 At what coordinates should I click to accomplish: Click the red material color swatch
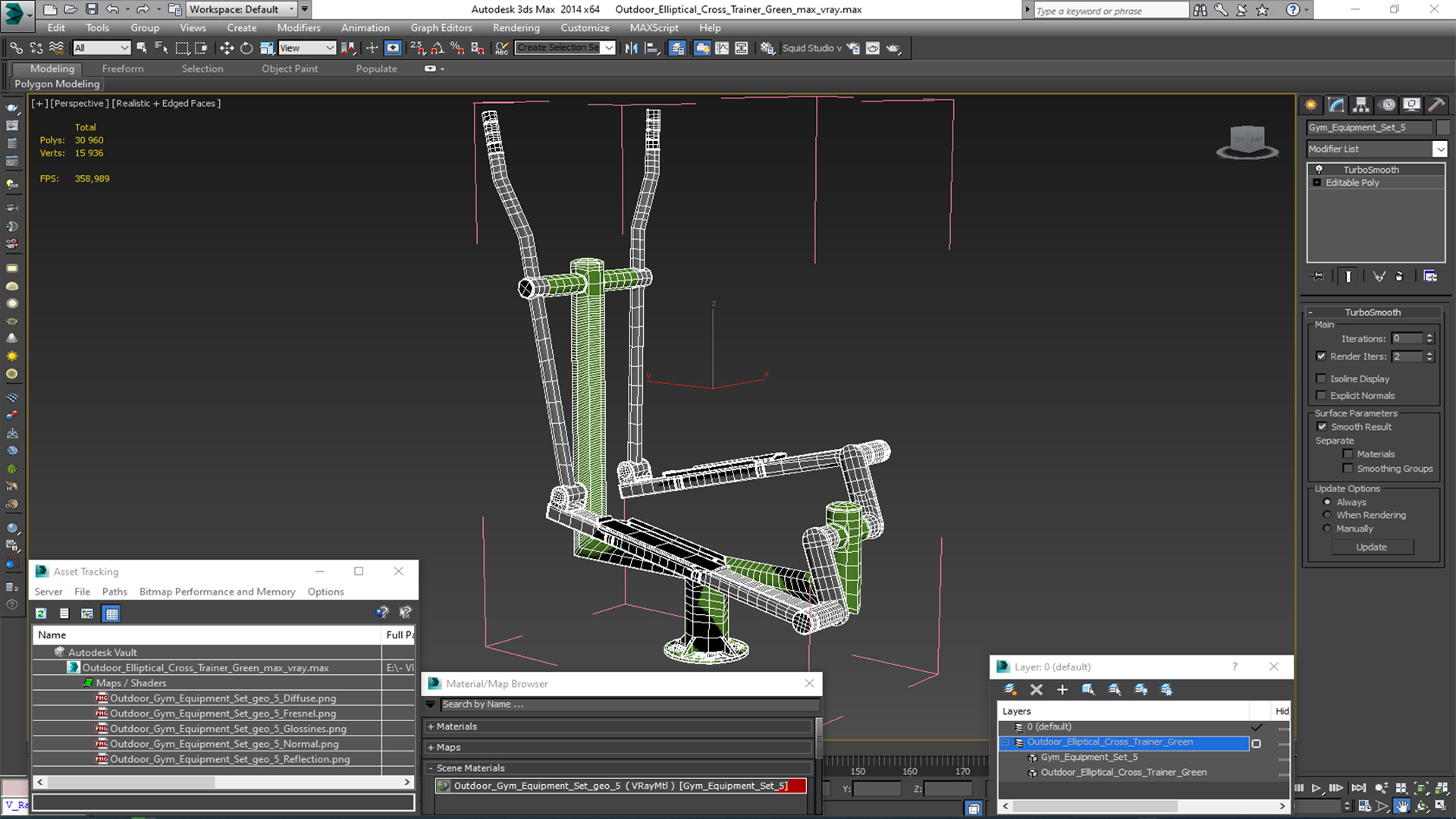pos(797,786)
